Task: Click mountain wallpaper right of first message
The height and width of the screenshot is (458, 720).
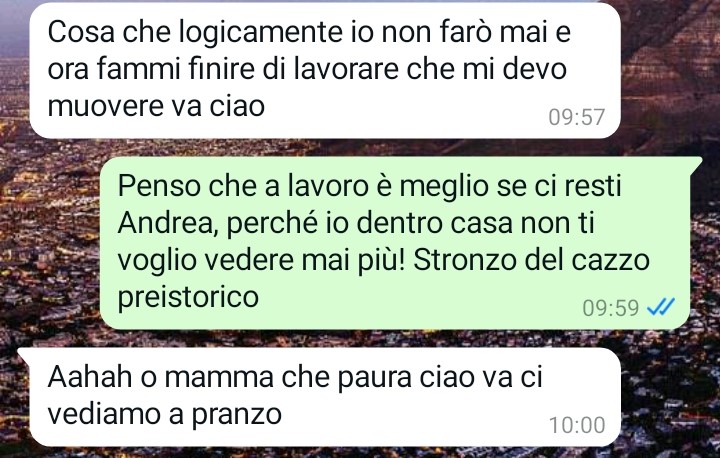Action: 670,69
